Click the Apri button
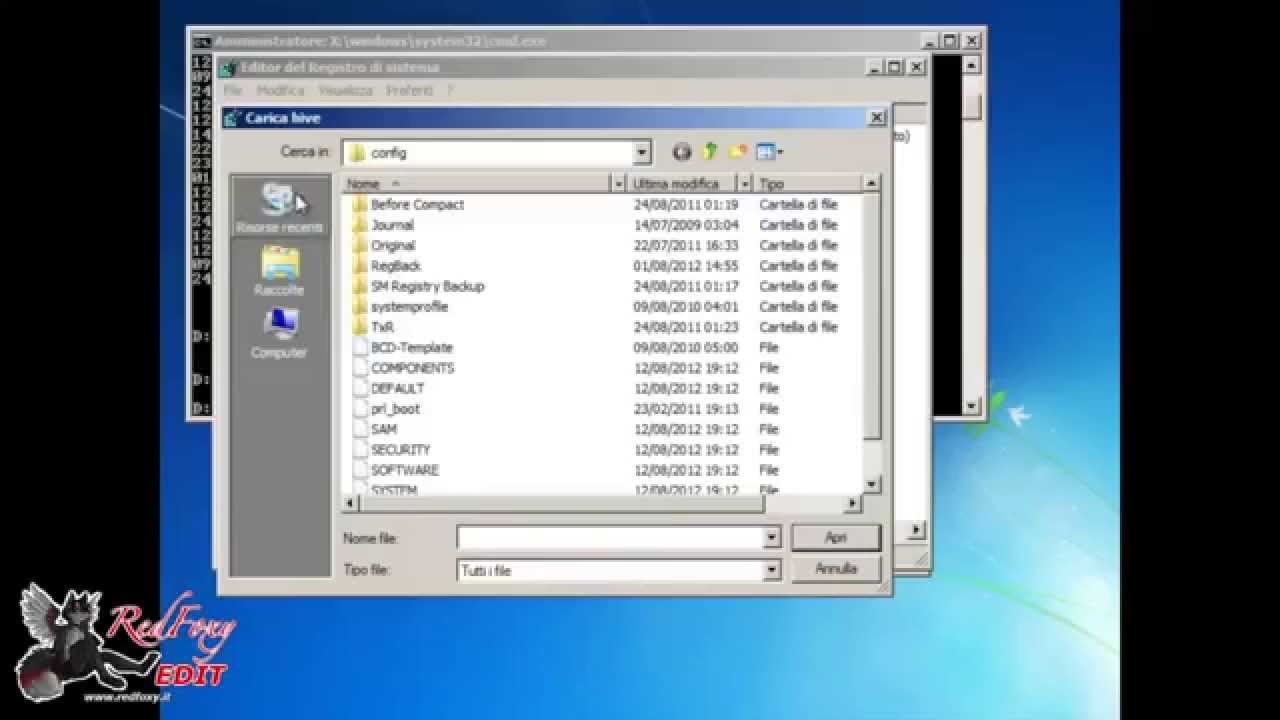Screen dimensions: 1280x720 pos(836,538)
